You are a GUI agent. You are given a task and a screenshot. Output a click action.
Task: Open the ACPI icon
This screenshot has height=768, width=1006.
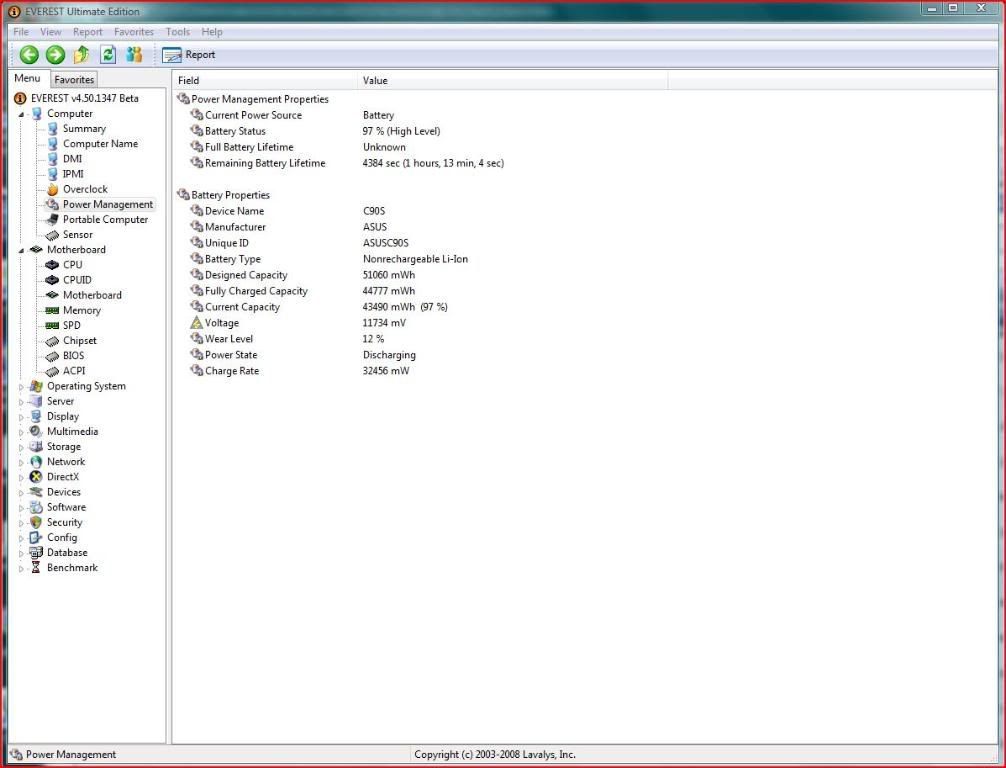(x=53, y=371)
